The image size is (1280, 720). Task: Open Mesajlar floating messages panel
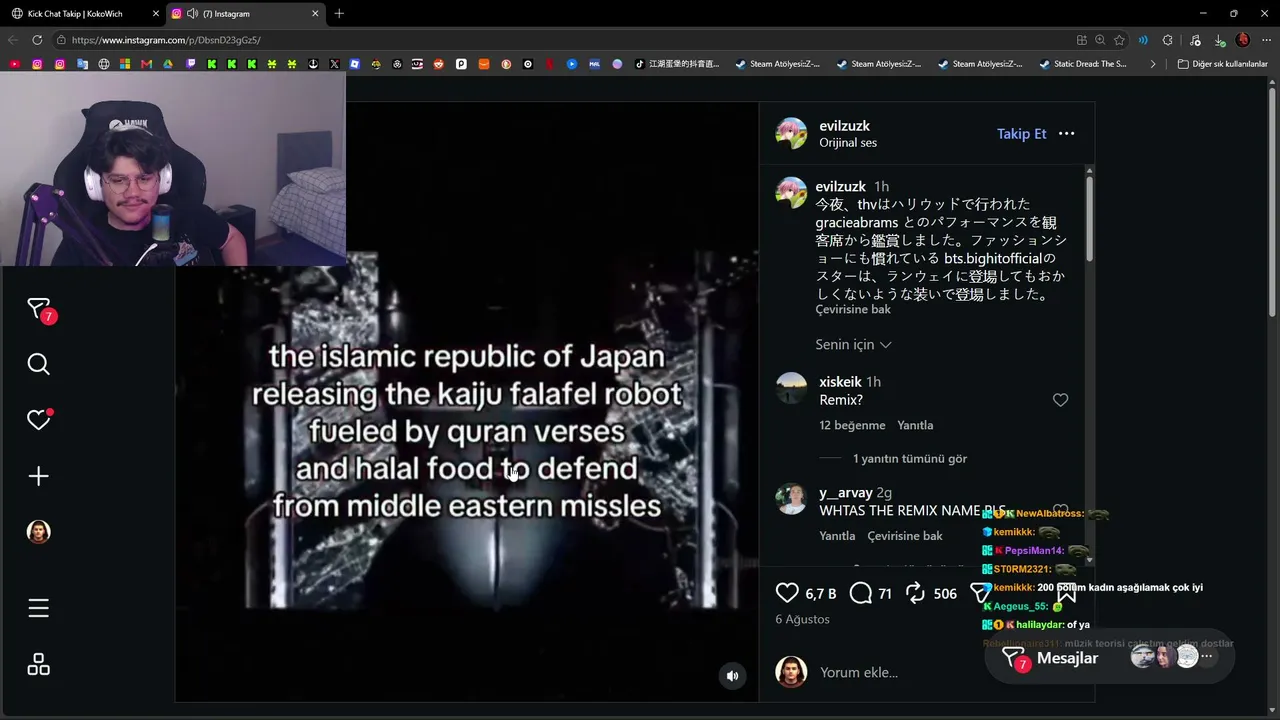click(1110, 658)
